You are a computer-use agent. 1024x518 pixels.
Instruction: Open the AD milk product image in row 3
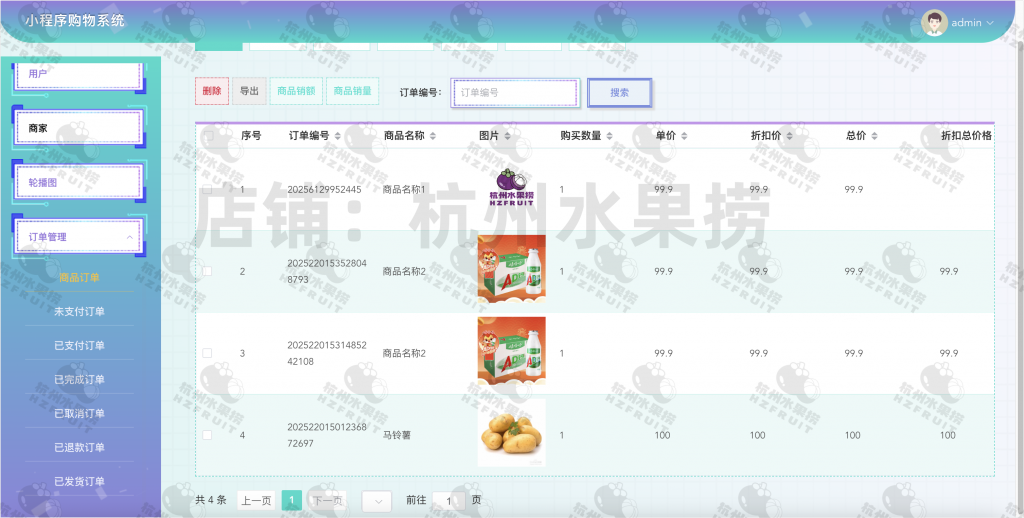click(x=511, y=351)
